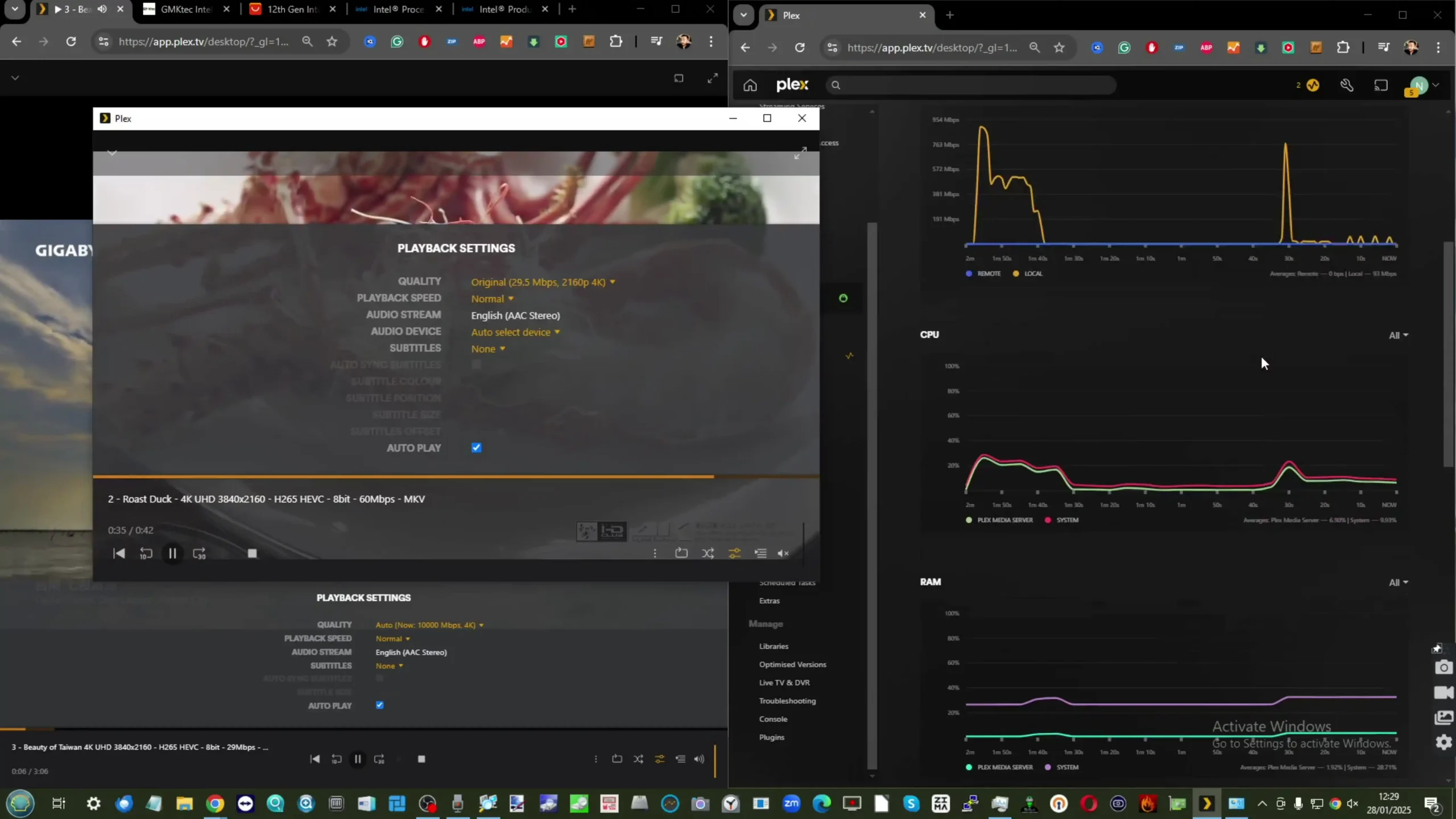Unmute audio in Plex player window

click(x=783, y=553)
